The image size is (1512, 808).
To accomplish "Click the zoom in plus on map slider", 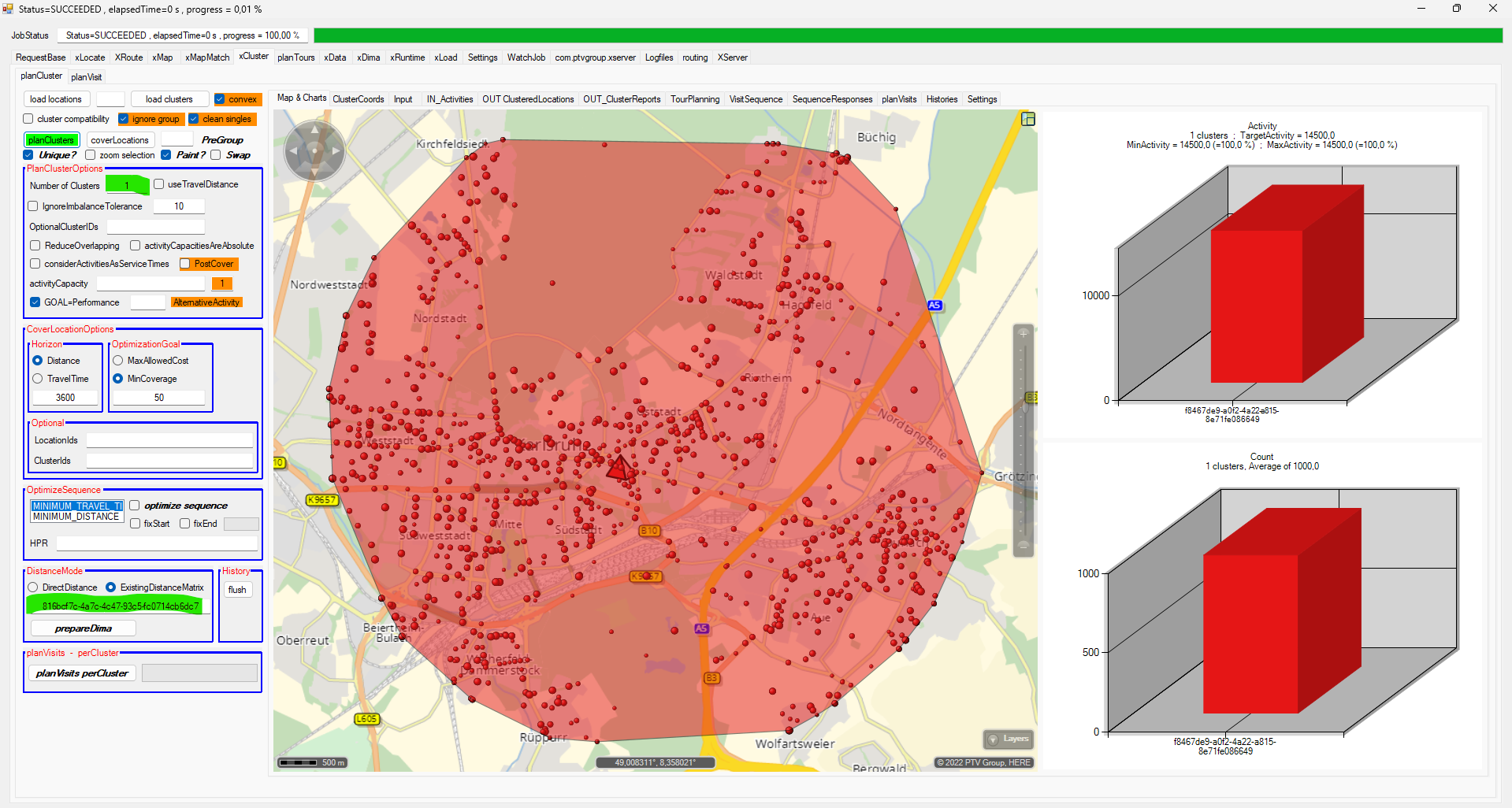I will 1023,334.
